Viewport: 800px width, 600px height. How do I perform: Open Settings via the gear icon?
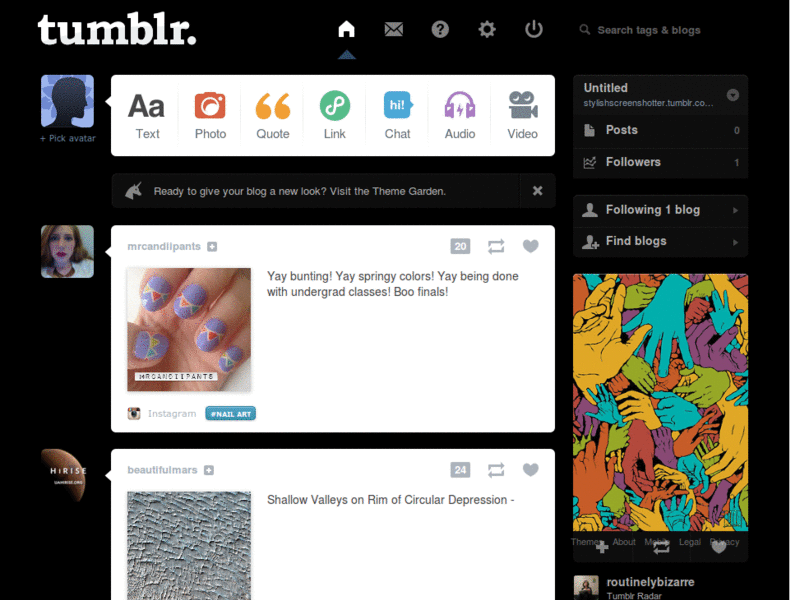pos(487,29)
